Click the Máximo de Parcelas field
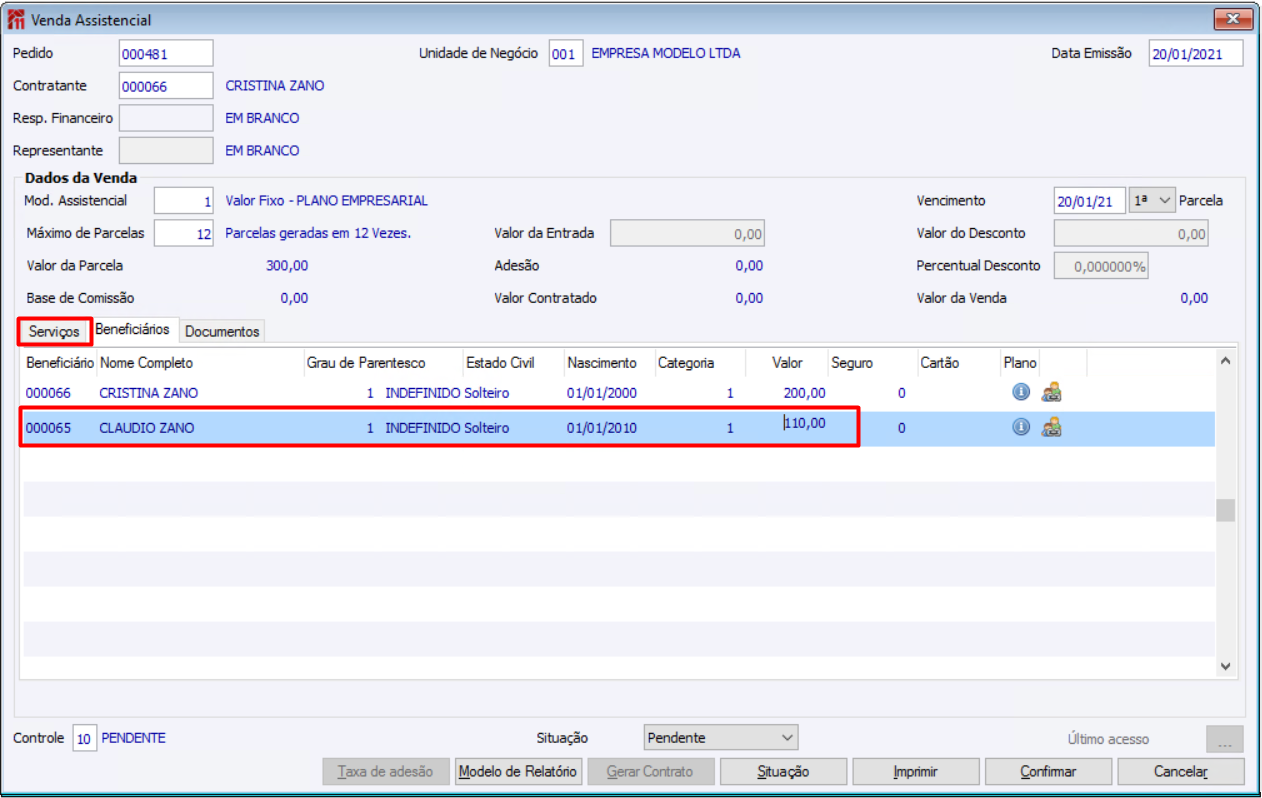Viewport: 1262px width, 798px height. pos(184,233)
